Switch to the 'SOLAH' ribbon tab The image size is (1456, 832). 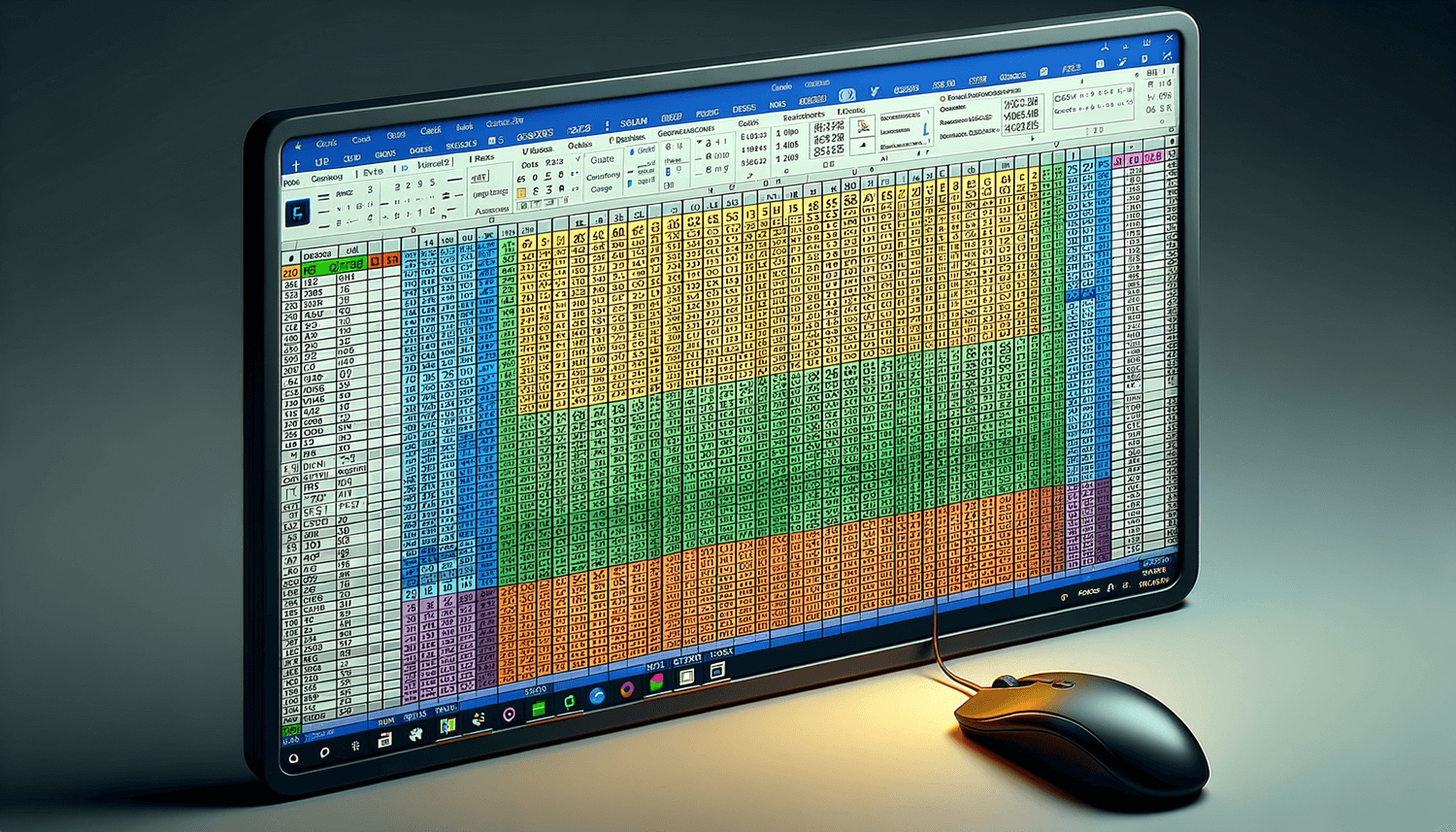(634, 122)
